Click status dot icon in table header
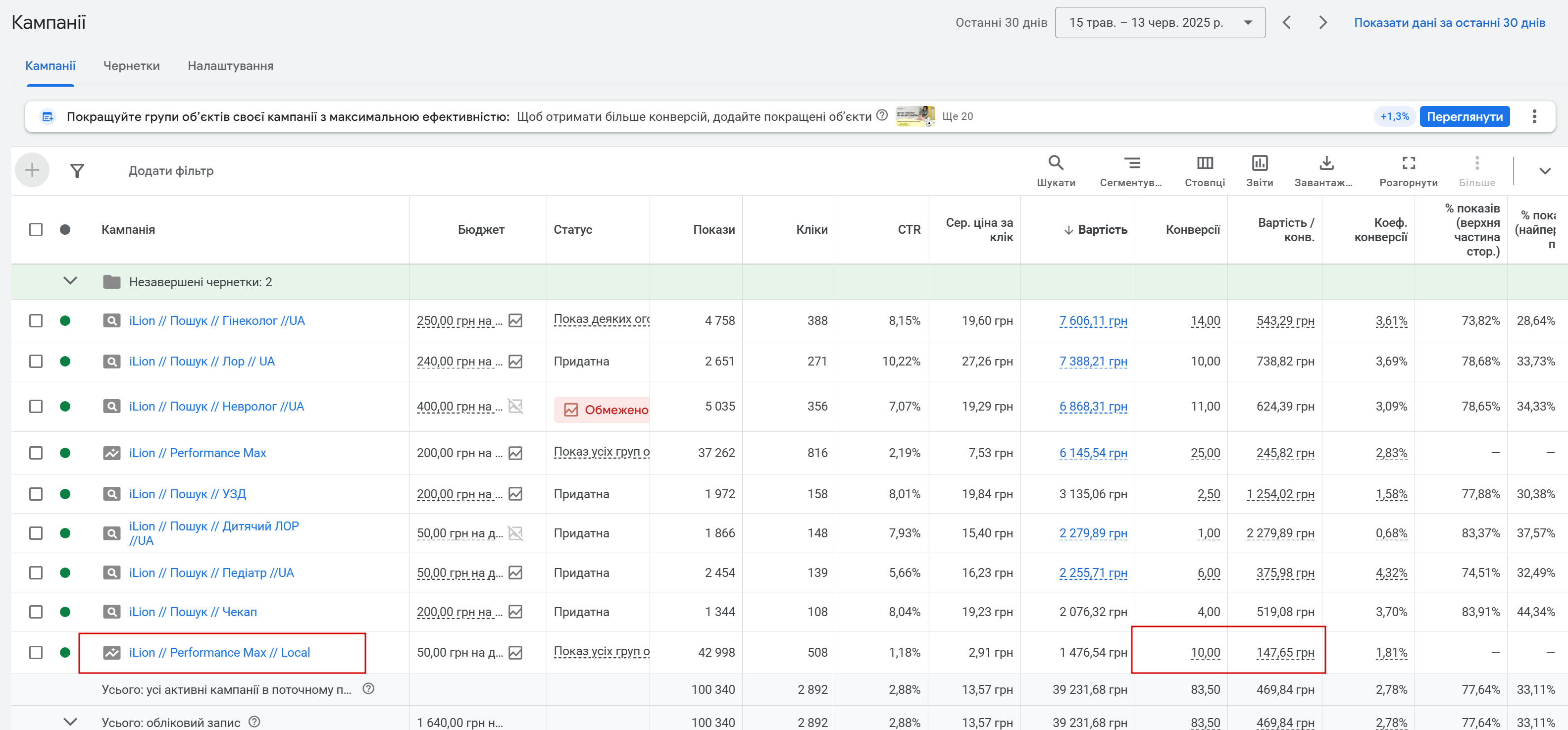The height and width of the screenshot is (730, 1568). click(65, 229)
